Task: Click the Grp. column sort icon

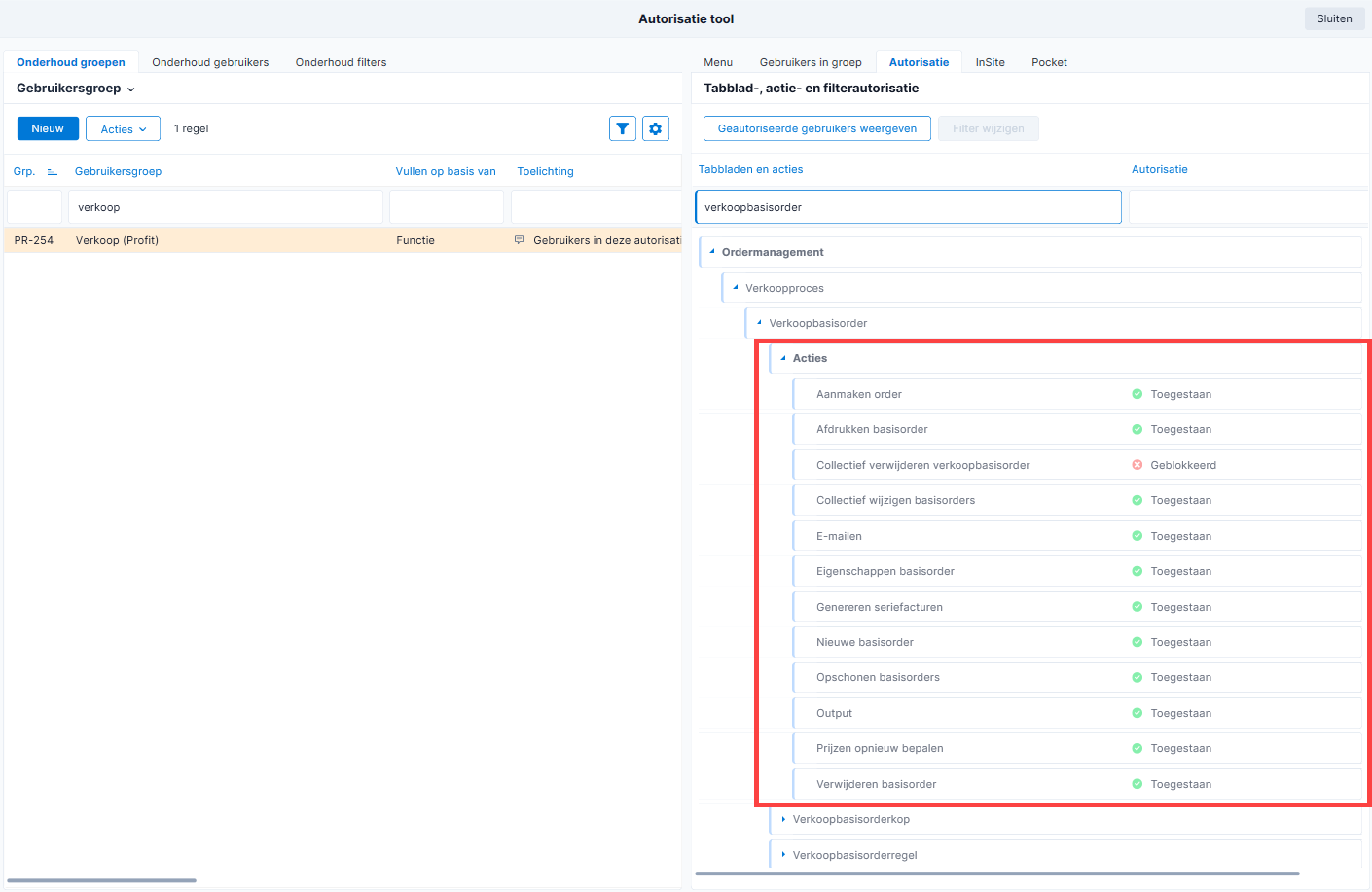Action: [x=53, y=172]
